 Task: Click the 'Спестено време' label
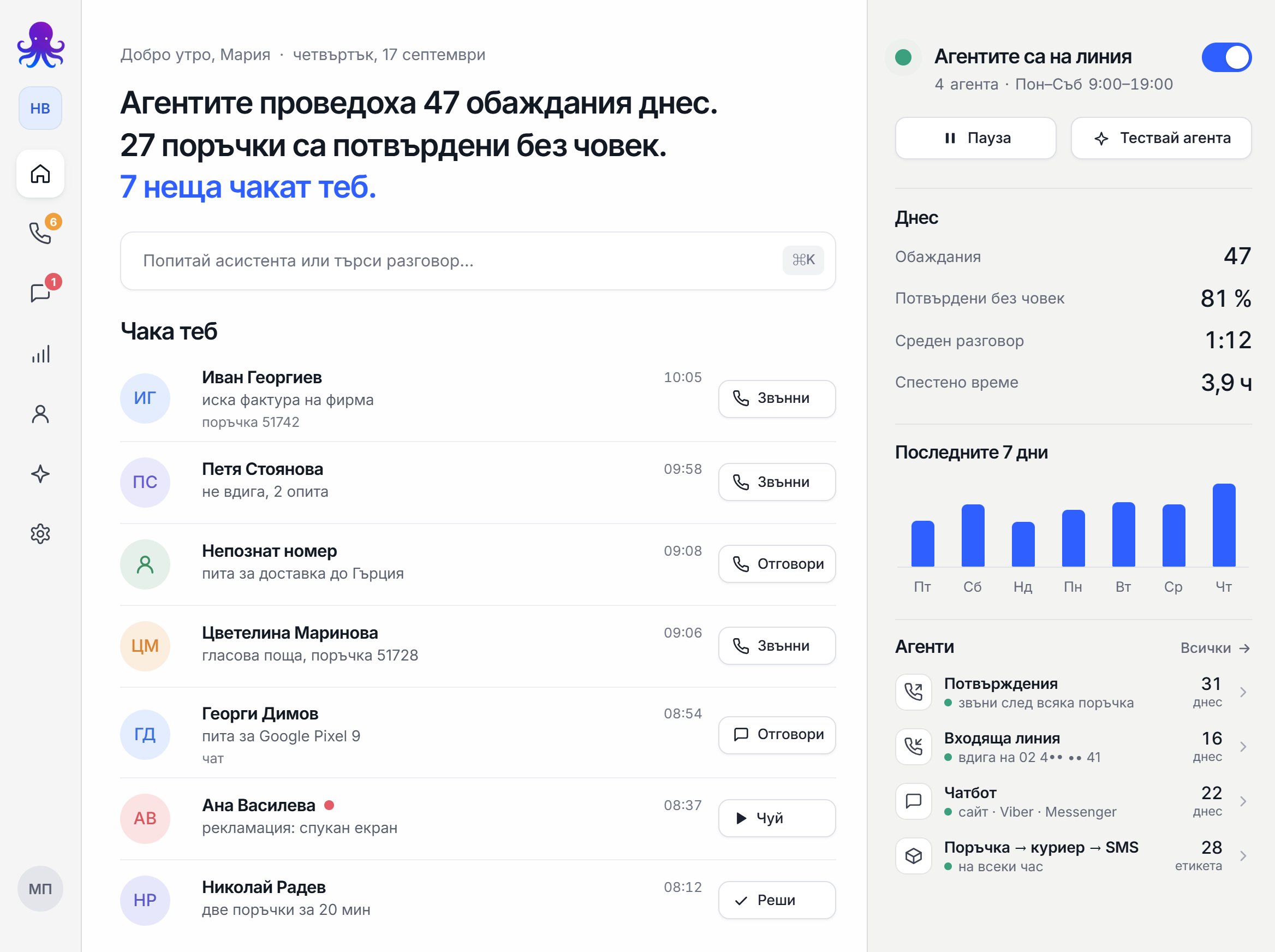coord(956,382)
